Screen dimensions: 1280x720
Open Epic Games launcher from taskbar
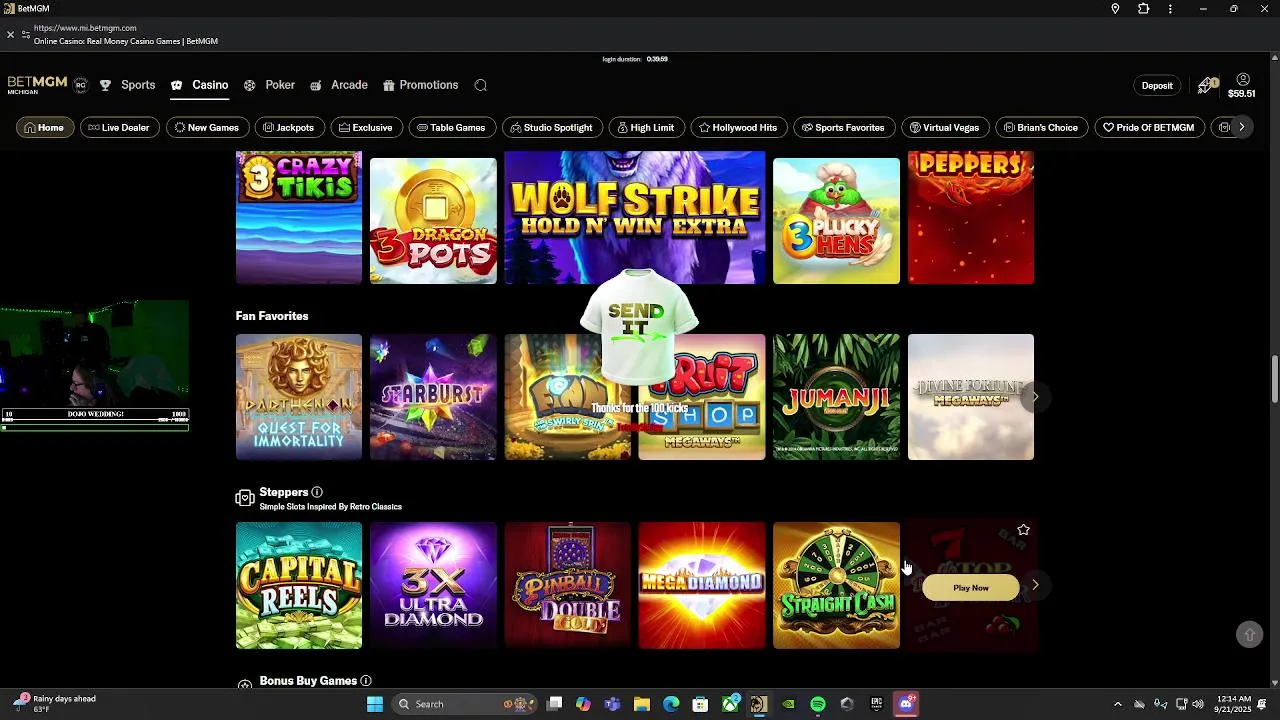point(877,704)
